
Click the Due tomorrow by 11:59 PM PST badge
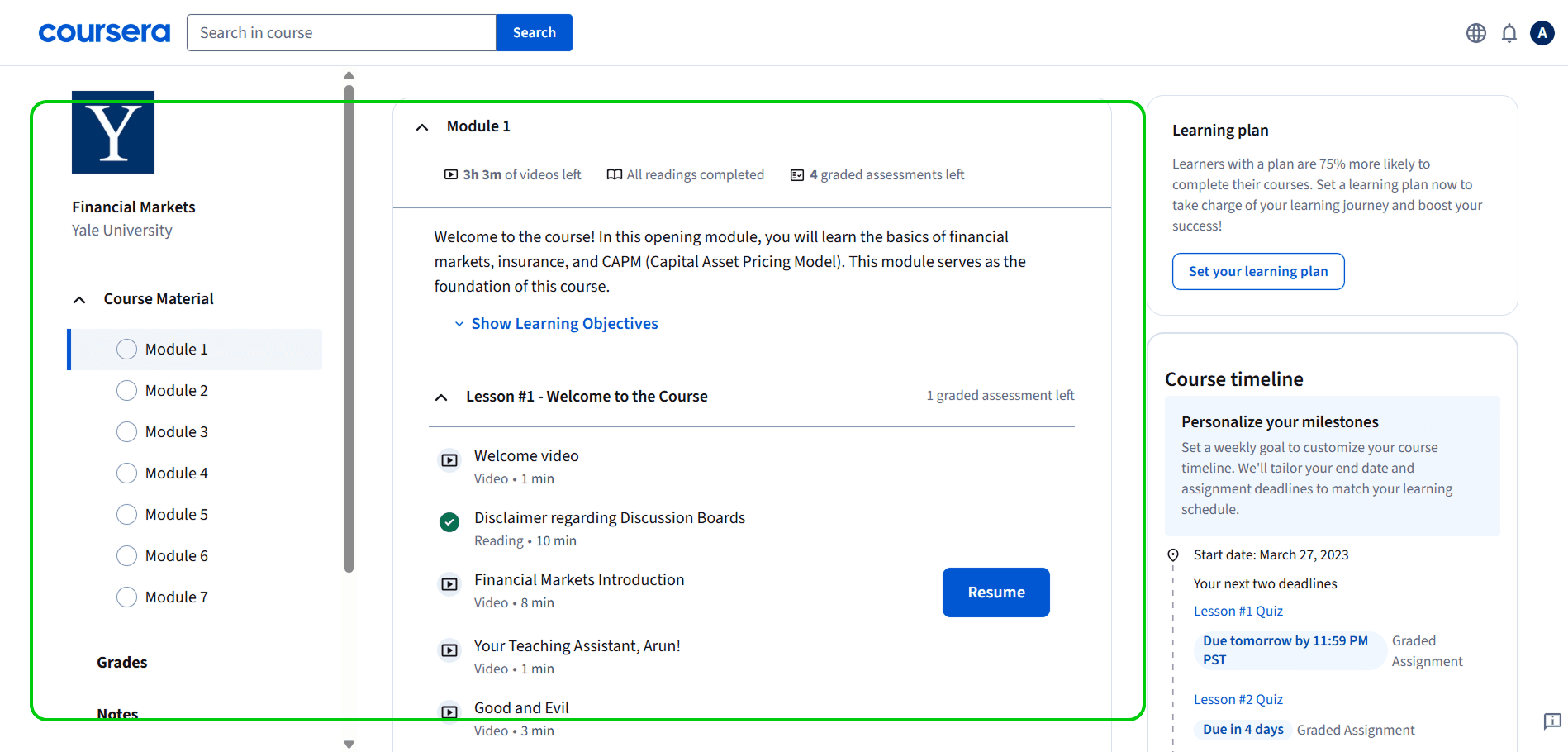coord(1289,650)
